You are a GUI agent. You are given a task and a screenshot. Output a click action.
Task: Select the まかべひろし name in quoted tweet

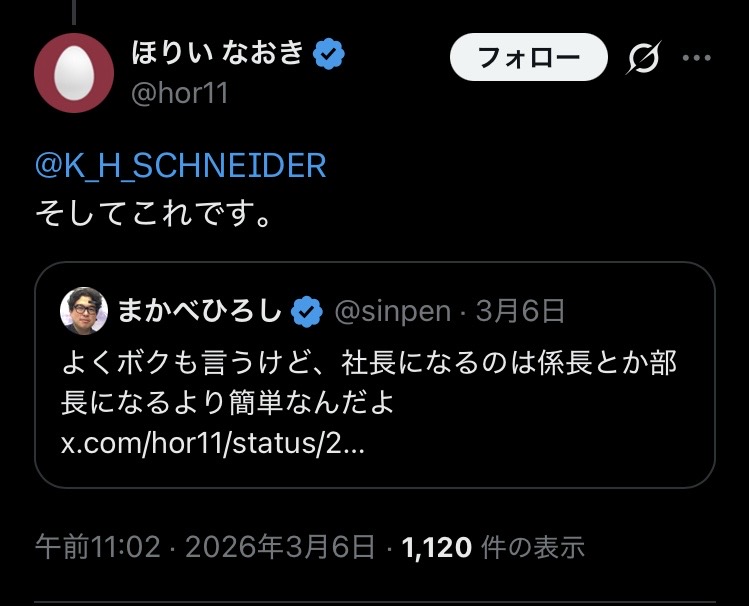click(200, 312)
